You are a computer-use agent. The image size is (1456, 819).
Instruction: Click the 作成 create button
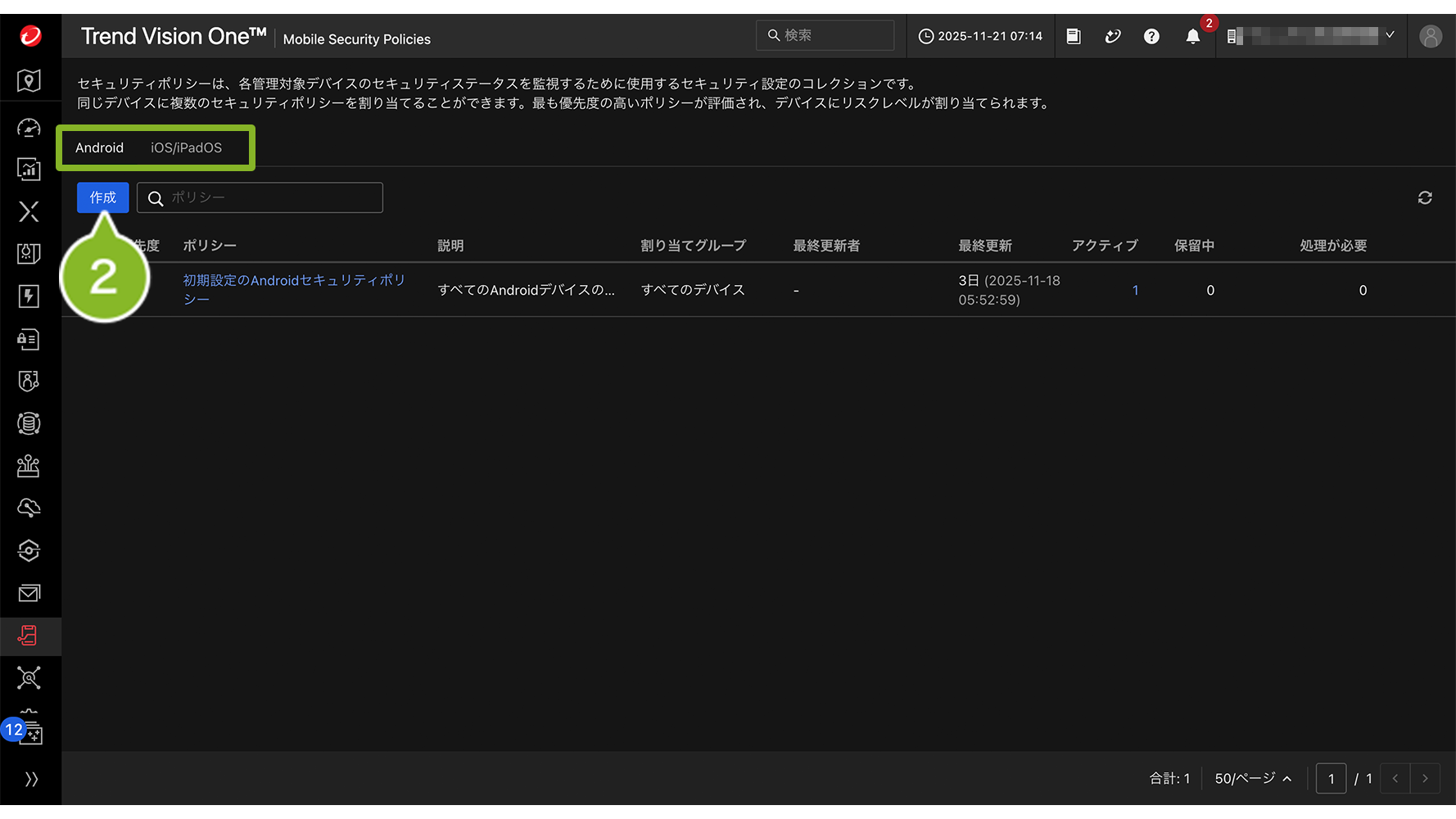tap(102, 197)
